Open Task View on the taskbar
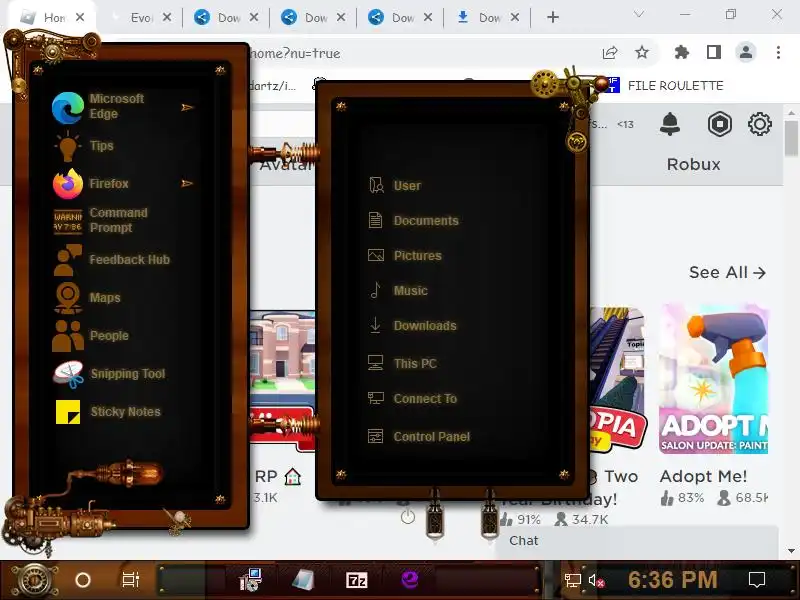800x600 pixels. 131,580
